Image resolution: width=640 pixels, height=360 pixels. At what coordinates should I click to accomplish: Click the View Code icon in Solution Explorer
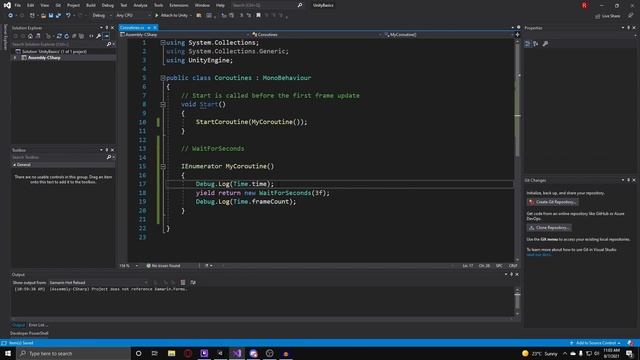[91, 36]
